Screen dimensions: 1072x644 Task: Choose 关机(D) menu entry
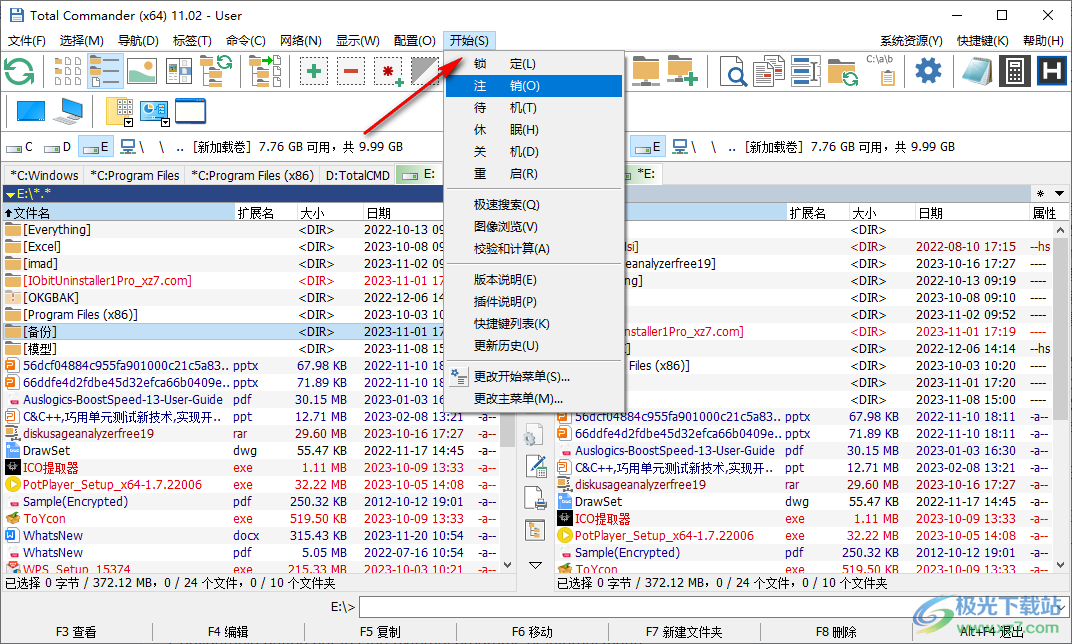(x=534, y=151)
